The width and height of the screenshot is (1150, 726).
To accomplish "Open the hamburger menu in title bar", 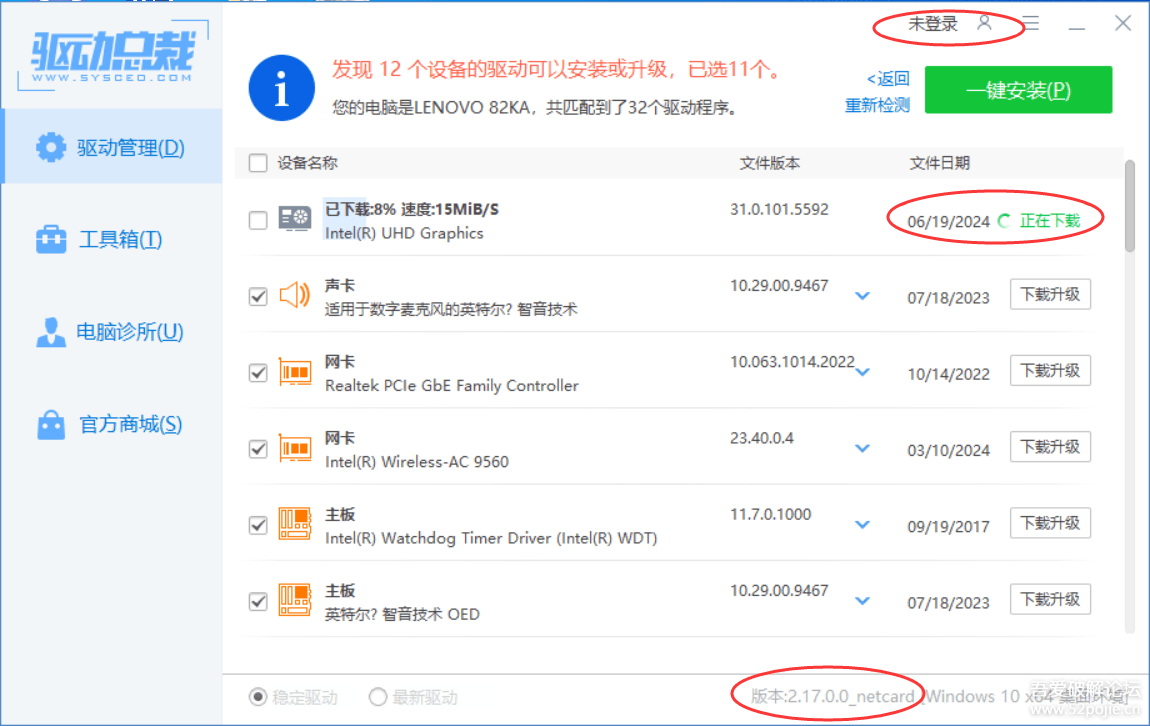I will click(1030, 23).
